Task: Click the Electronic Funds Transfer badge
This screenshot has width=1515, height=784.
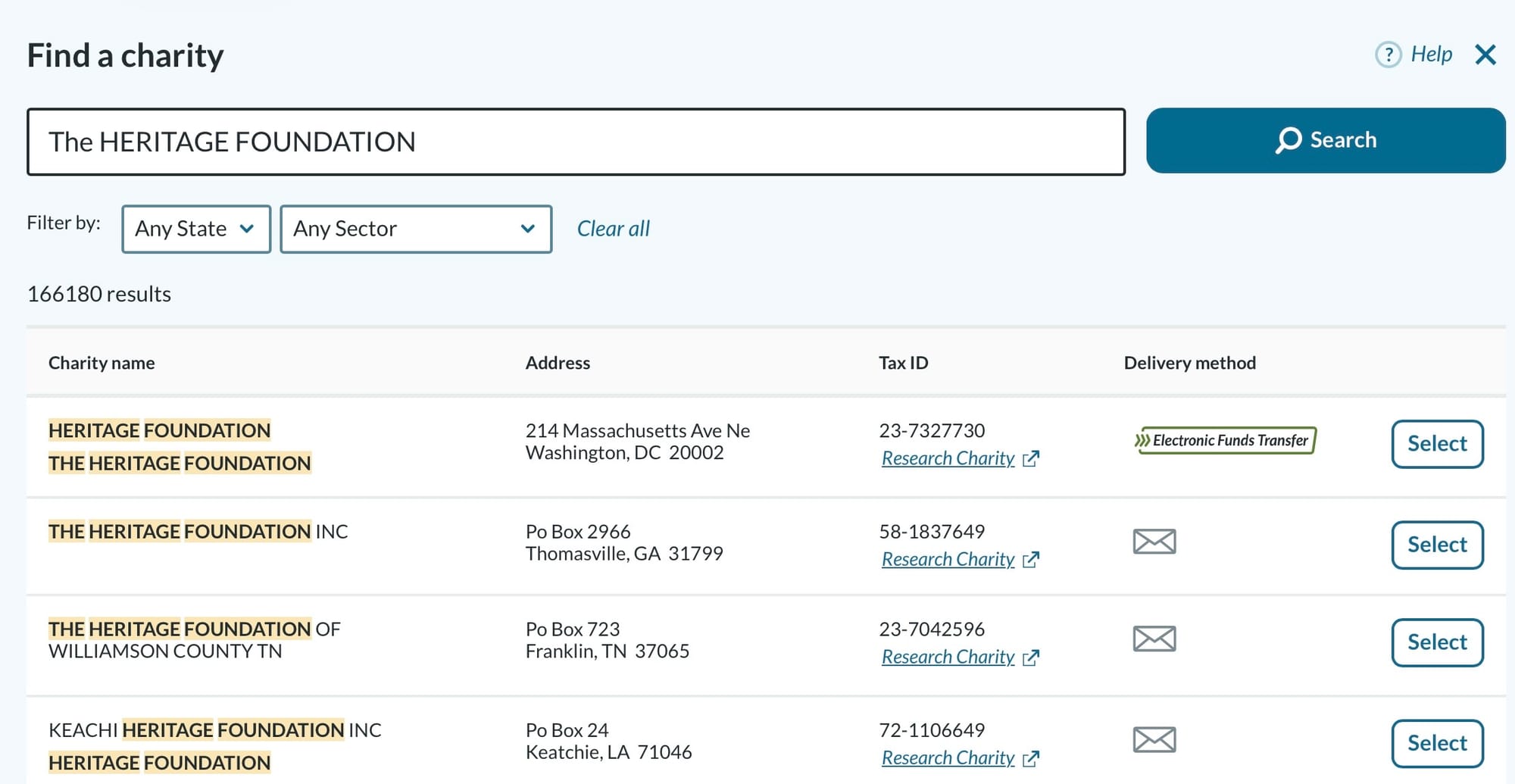Action: coord(1225,440)
